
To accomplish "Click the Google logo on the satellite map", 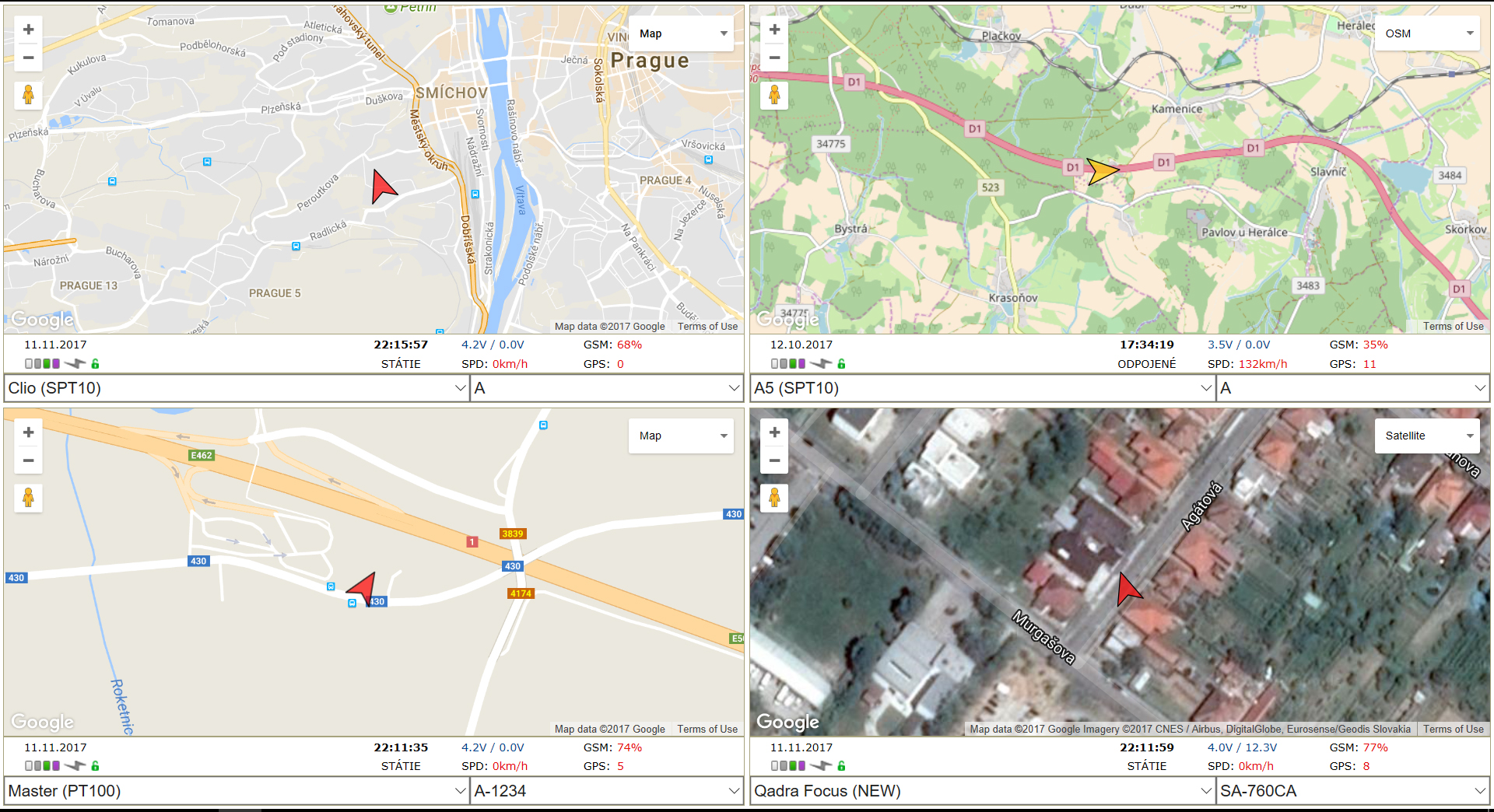I will click(x=787, y=722).
